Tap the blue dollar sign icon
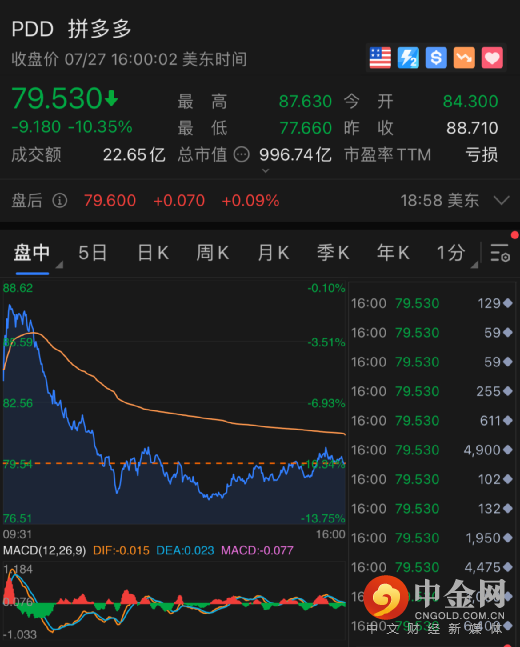The height and width of the screenshot is (647, 520). (x=436, y=57)
